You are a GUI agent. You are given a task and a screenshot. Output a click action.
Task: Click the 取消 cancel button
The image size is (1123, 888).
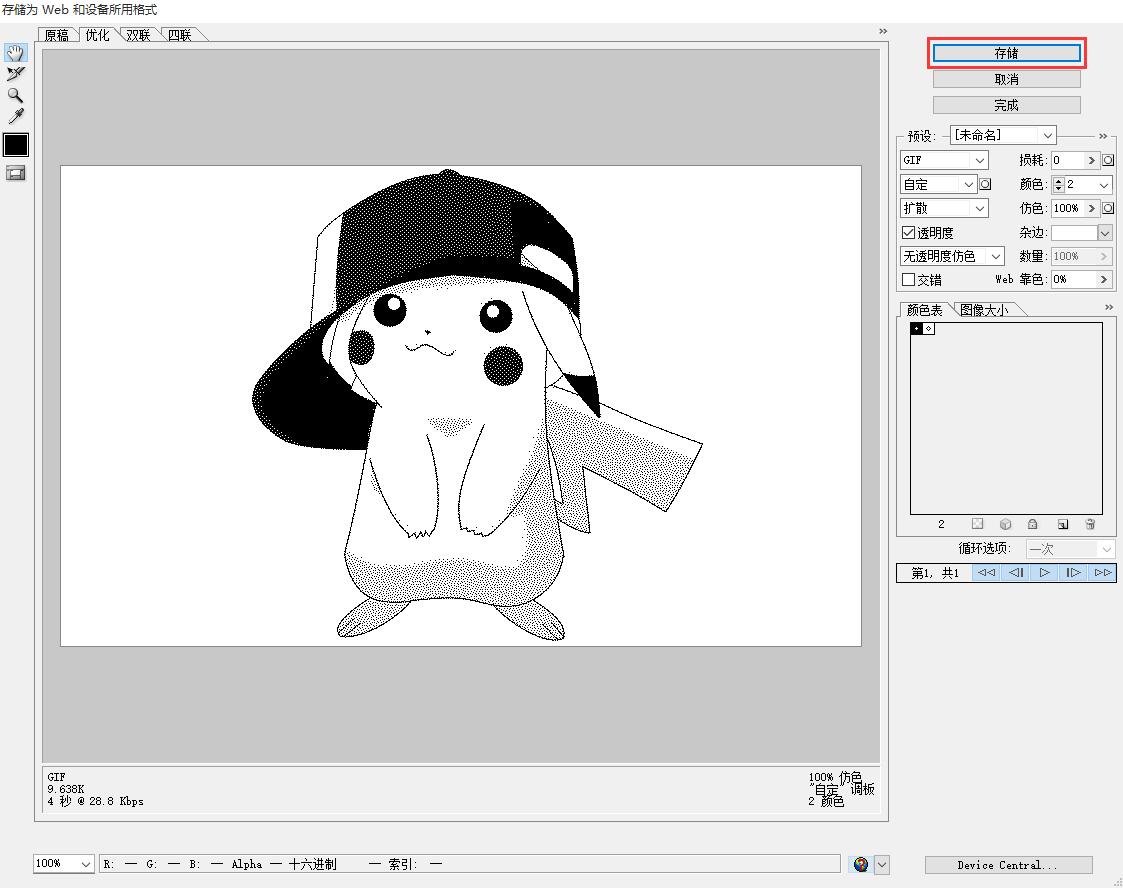tap(1006, 79)
